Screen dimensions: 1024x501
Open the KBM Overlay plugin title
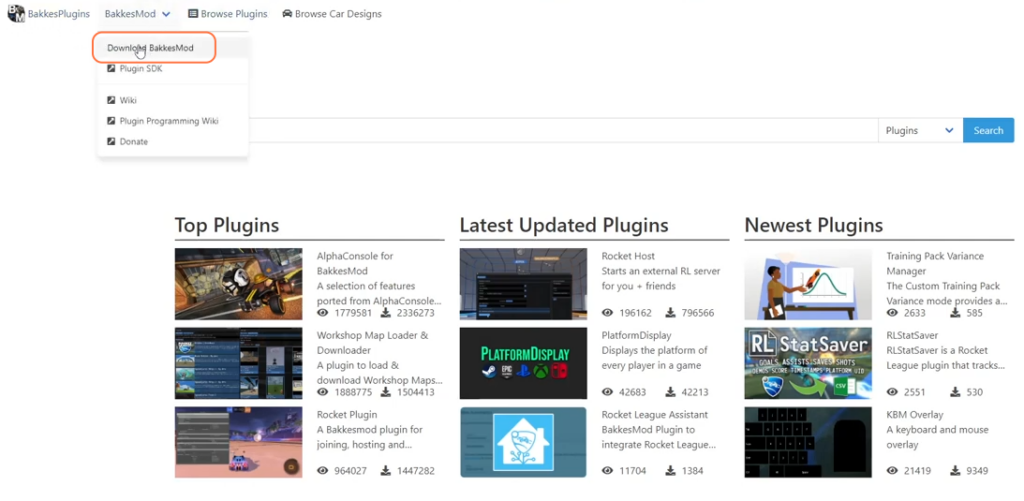click(913, 414)
